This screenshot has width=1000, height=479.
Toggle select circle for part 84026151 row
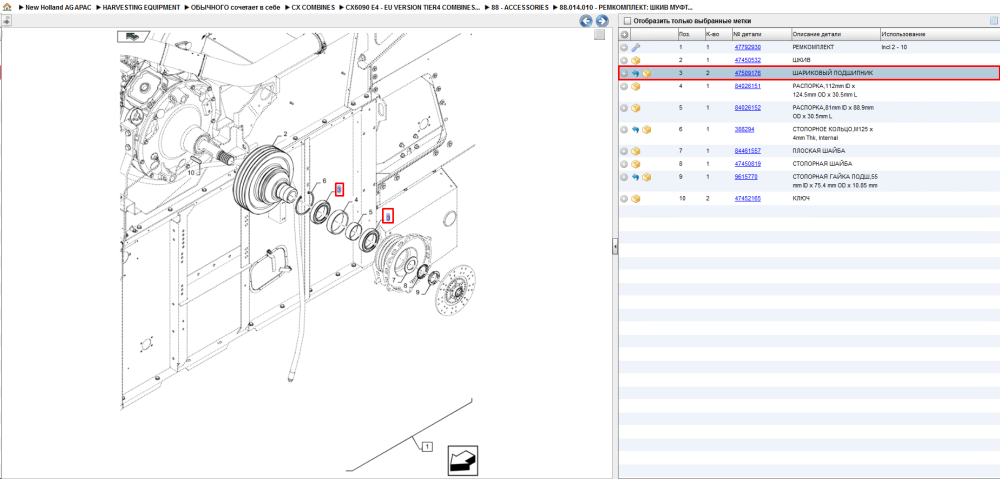point(625,87)
